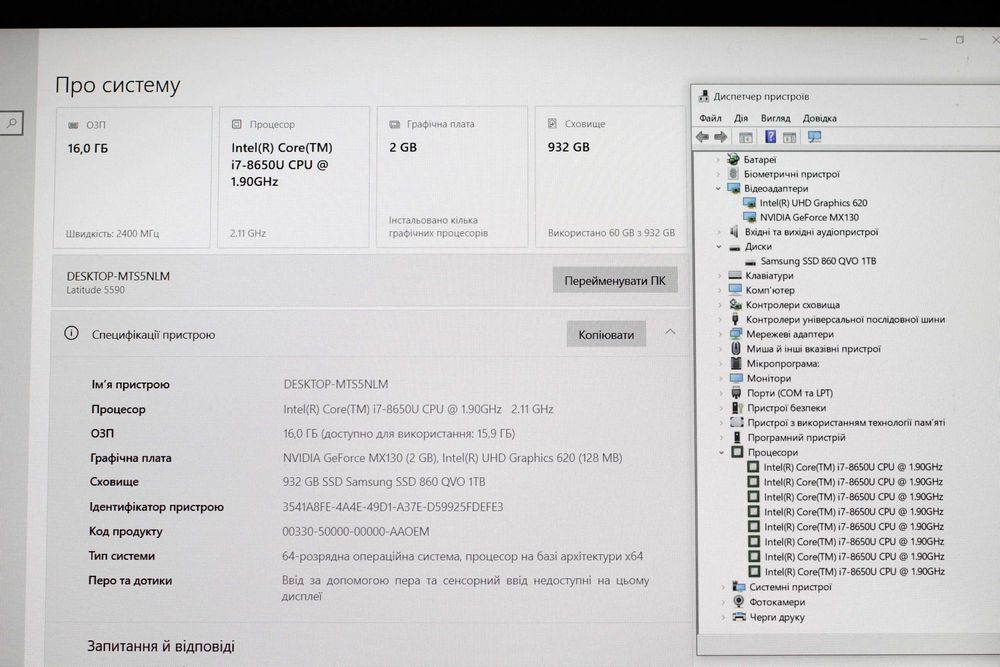Open the Вигляд menu in Device Manager
This screenshot has height=667, width=1000.
(x=775, y=118)
